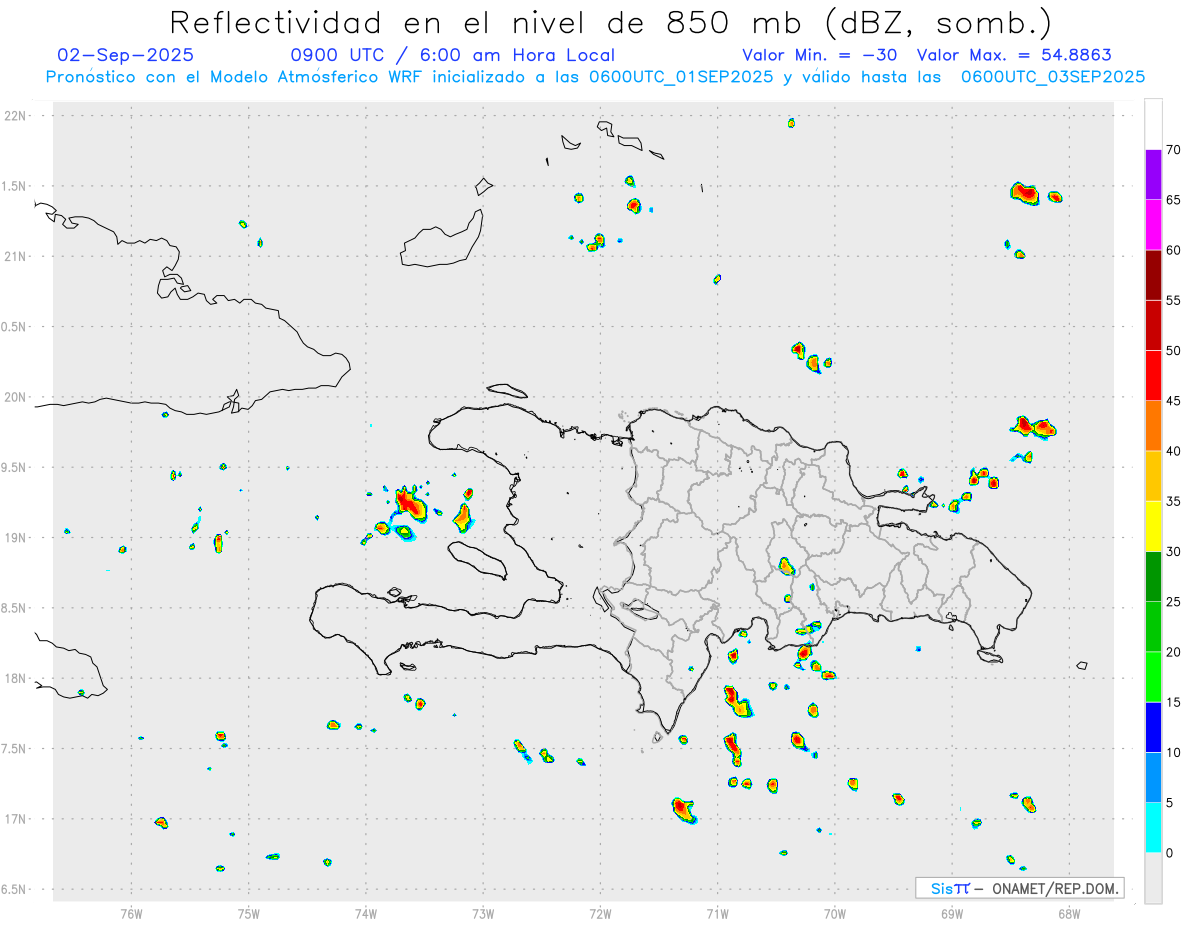
Task: Pick the dark red 50–55 dBZ colorbar segment
Action: coord(1153,325)
